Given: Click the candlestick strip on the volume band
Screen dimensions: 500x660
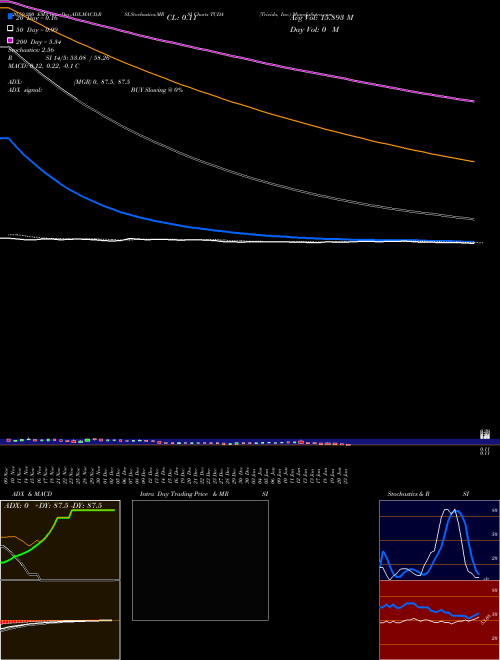Looking at the screenshot, I should pyautogui.click(x=178, y=442).
